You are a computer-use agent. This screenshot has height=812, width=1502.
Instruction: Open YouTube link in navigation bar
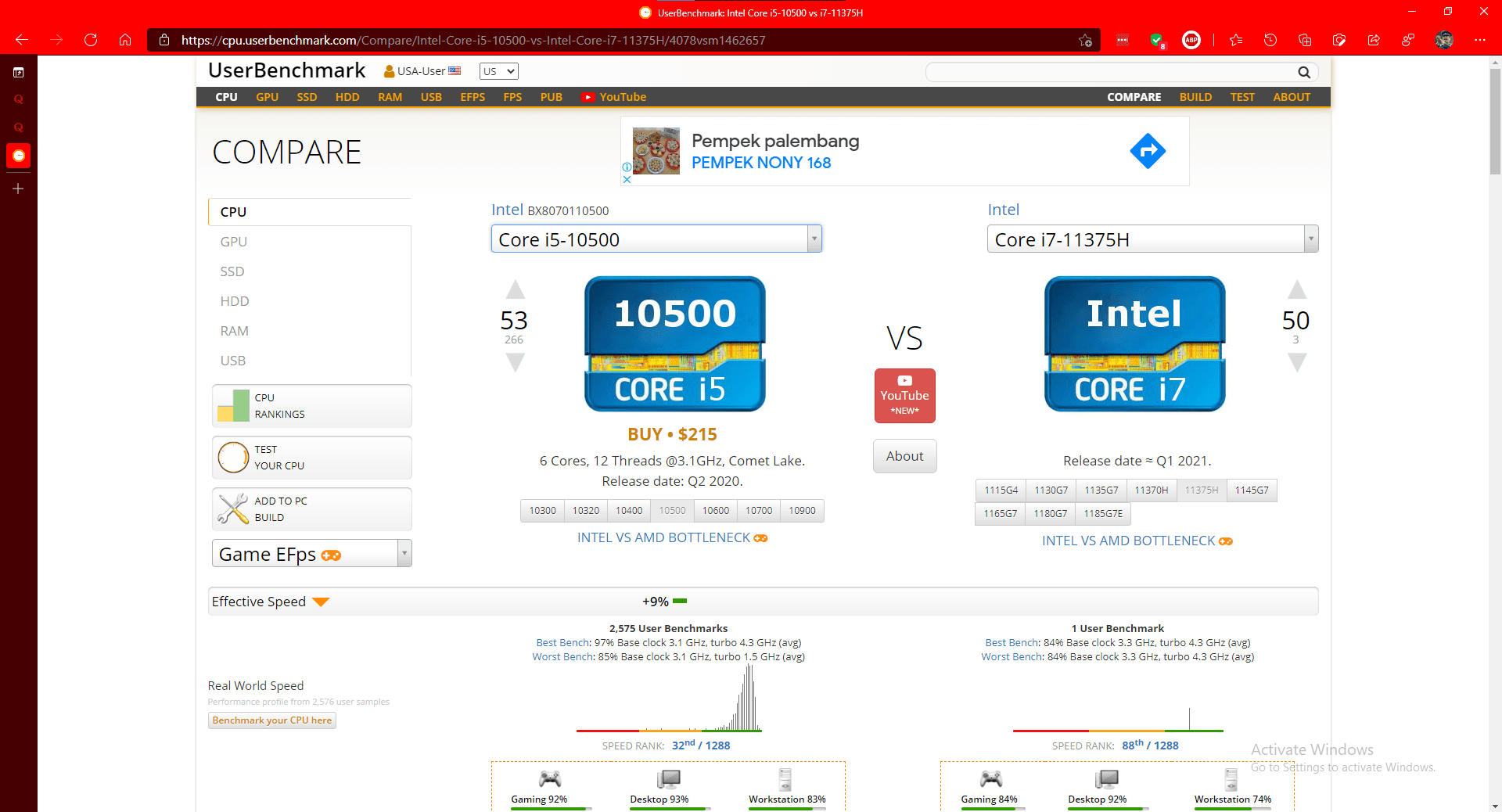coord(614,97)
